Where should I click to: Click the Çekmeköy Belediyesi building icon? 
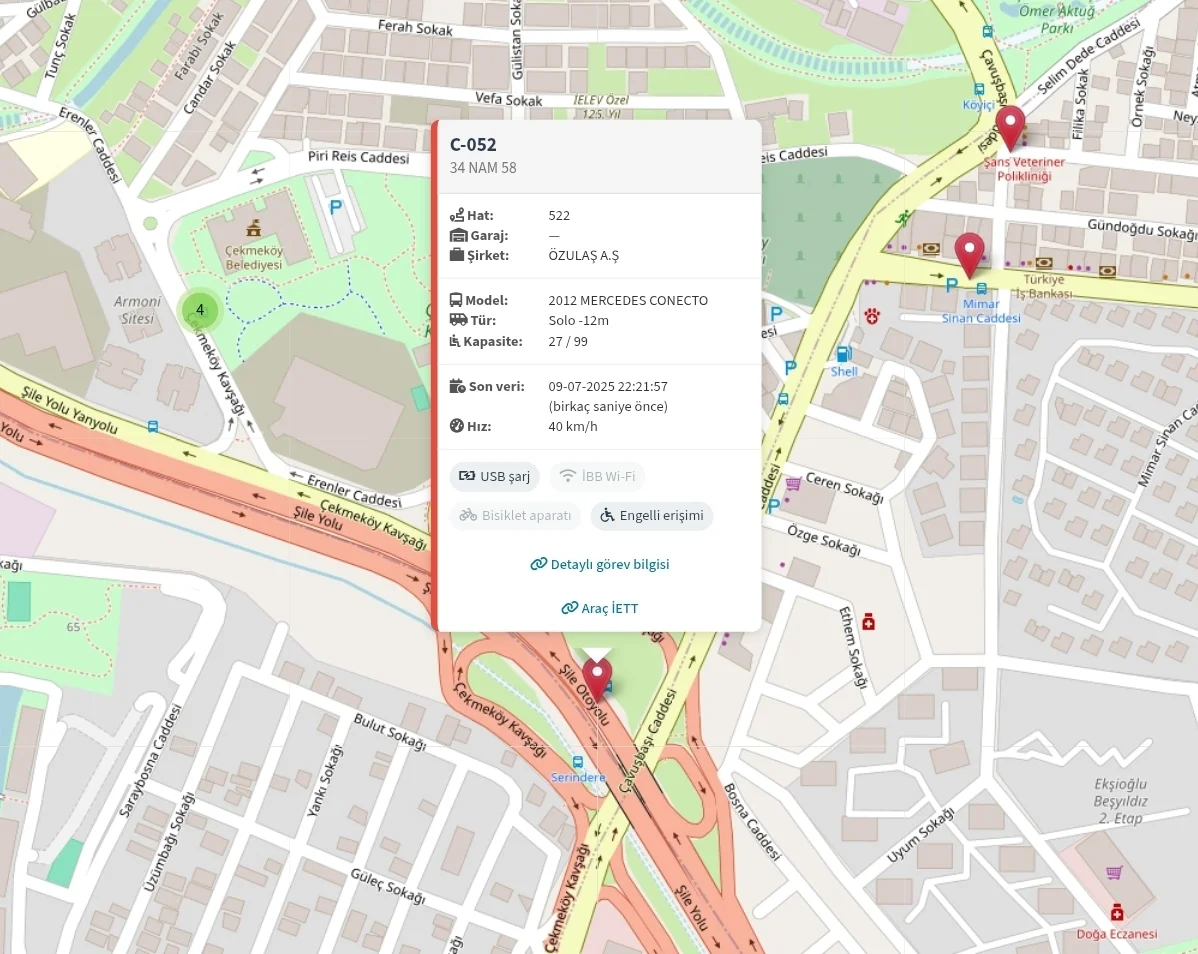pyautogui.click(x=253, y=229)
